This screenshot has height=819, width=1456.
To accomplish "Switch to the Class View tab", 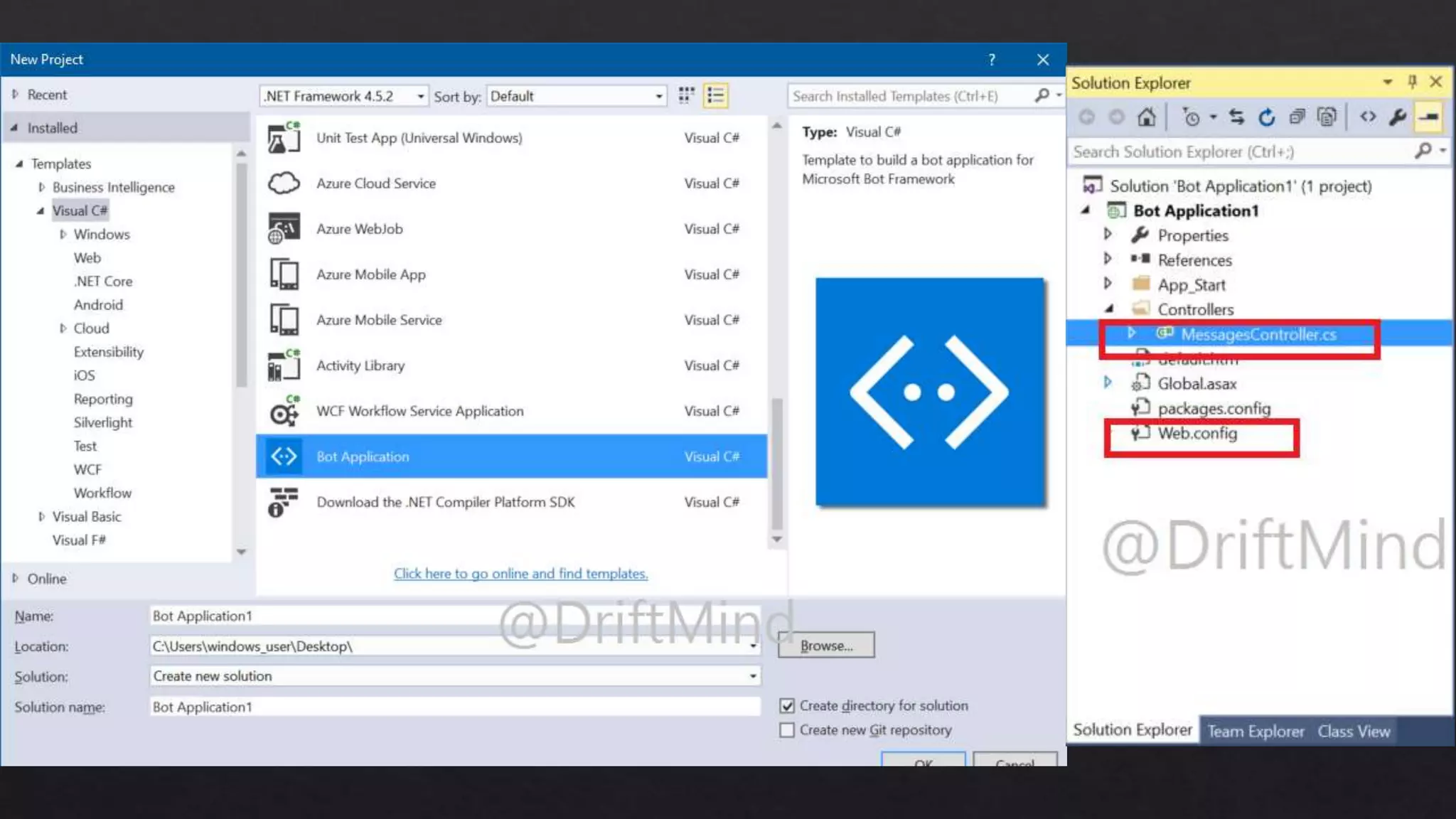I will point(1354,732).
